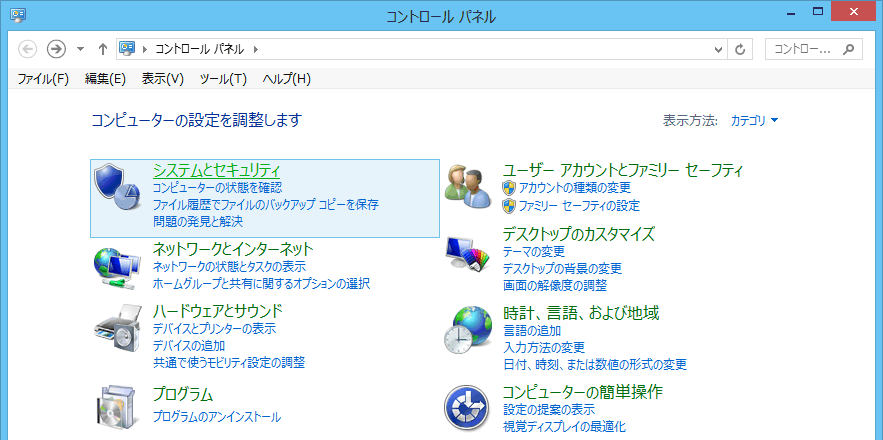Click 画面の解像度の調整 link
The image size is (883, 440).
coord(555,286)
